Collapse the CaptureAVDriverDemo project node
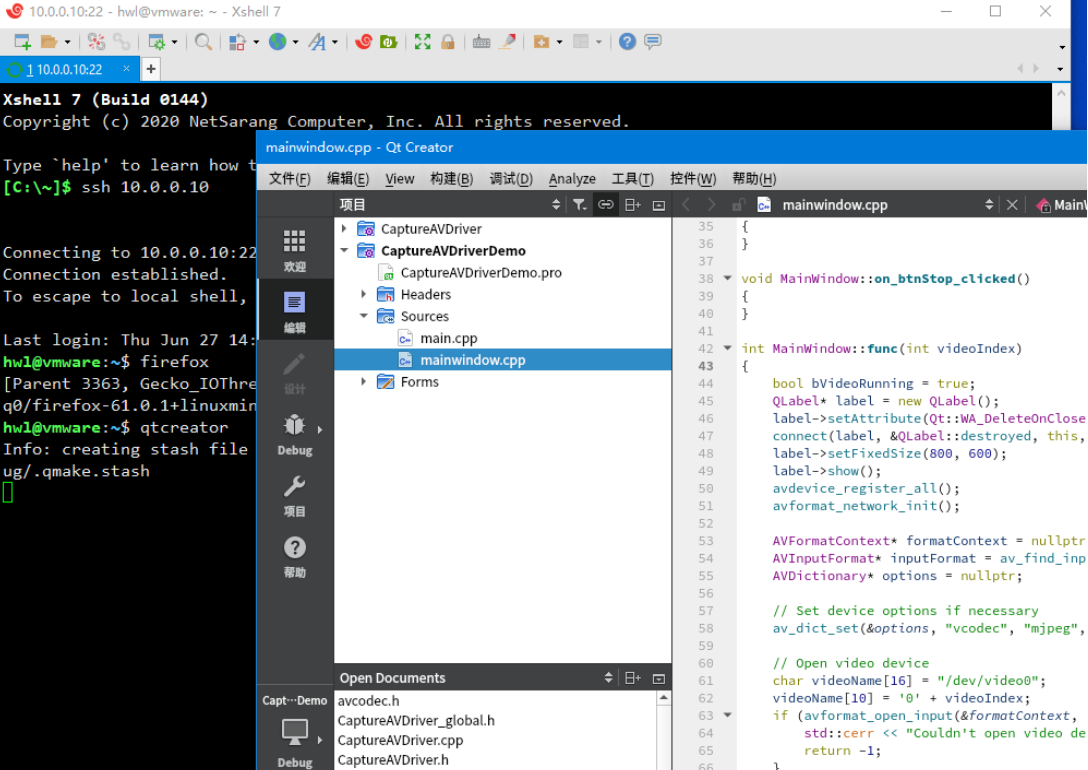Image resolution: width=1088 pixels, height=770 pixels. click(344, 250)
